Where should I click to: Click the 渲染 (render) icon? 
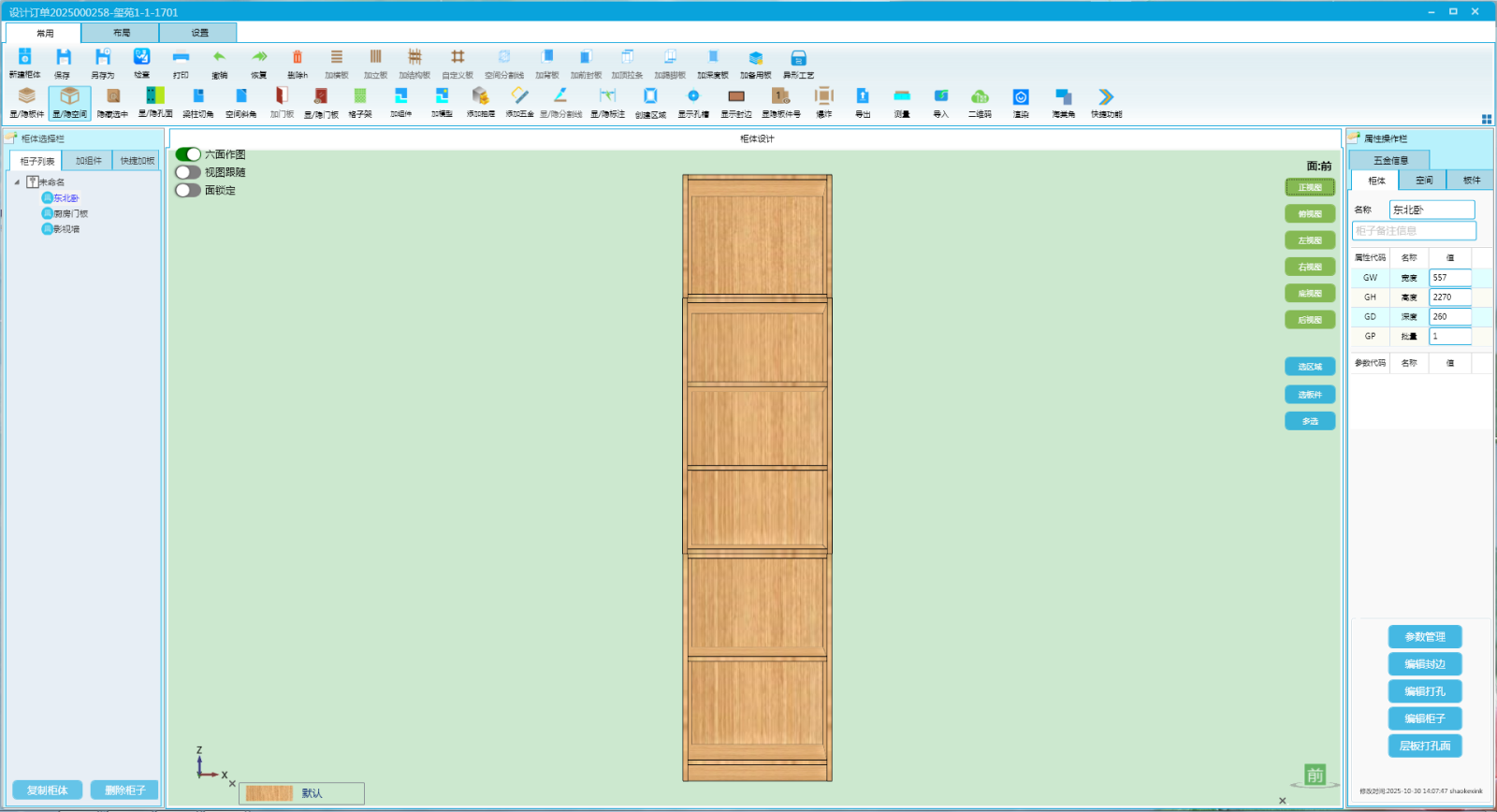(1021, 97)
